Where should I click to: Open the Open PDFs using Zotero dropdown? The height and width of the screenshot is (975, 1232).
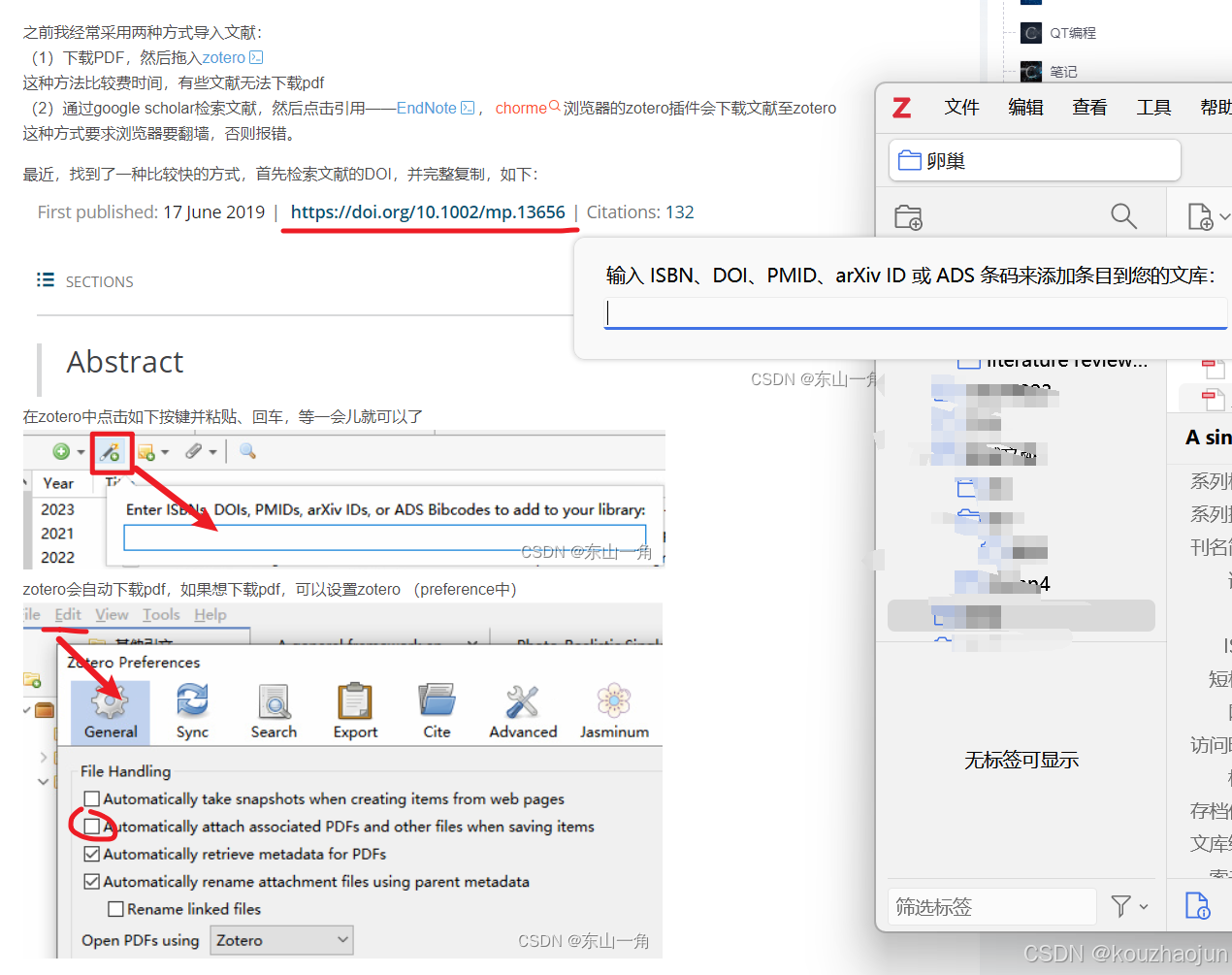pyautogui.click(x=281, y=940)
